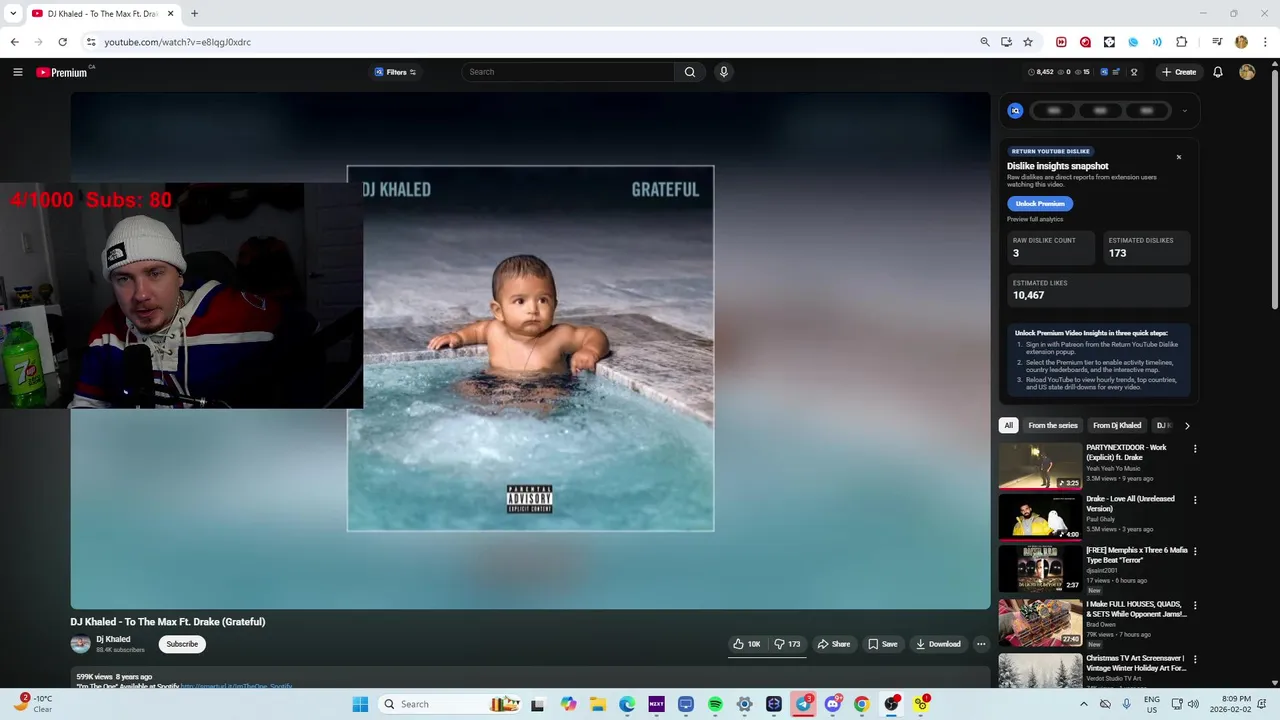This screenshot has height=720, width=1280.
Task: Open options for Christmas TV Art Screensaver
Action: [x=1194, y=659]
